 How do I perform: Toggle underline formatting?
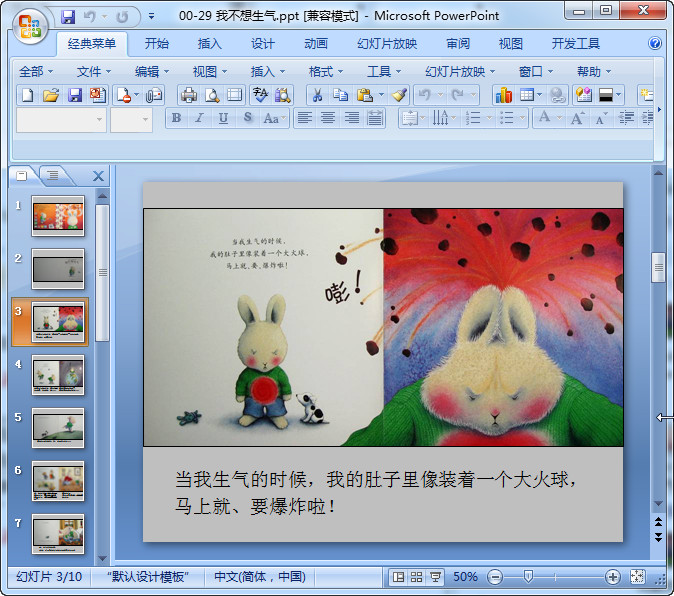coord(223,118)
